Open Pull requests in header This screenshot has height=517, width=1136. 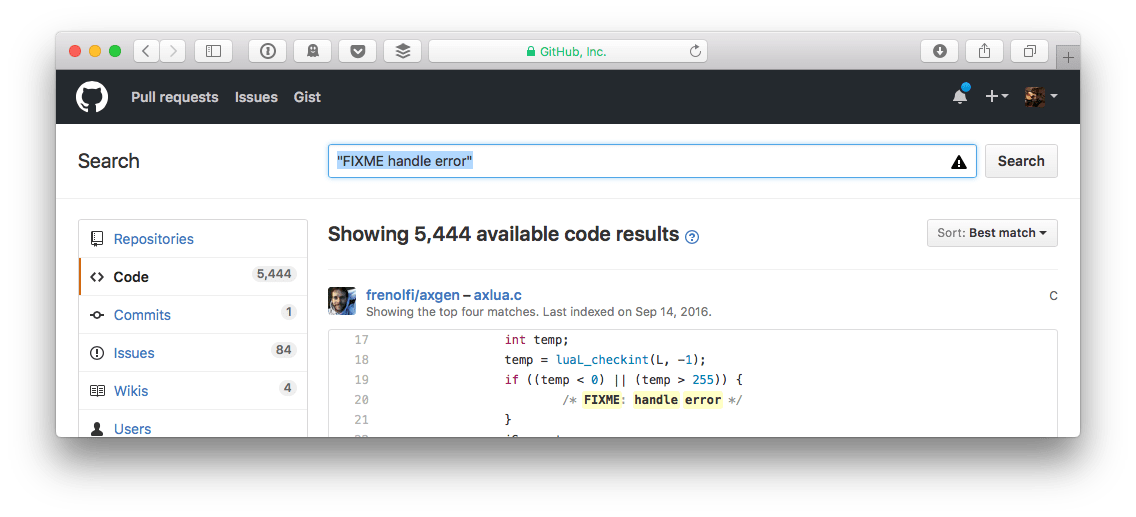pos(175,97)
